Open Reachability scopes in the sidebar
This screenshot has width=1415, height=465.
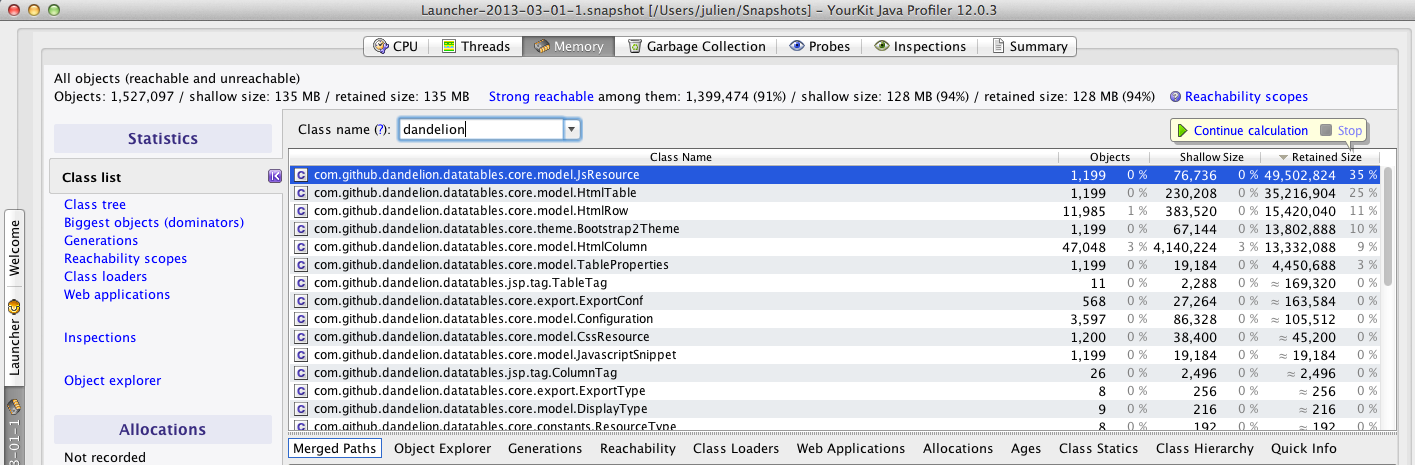coord(125,258)
